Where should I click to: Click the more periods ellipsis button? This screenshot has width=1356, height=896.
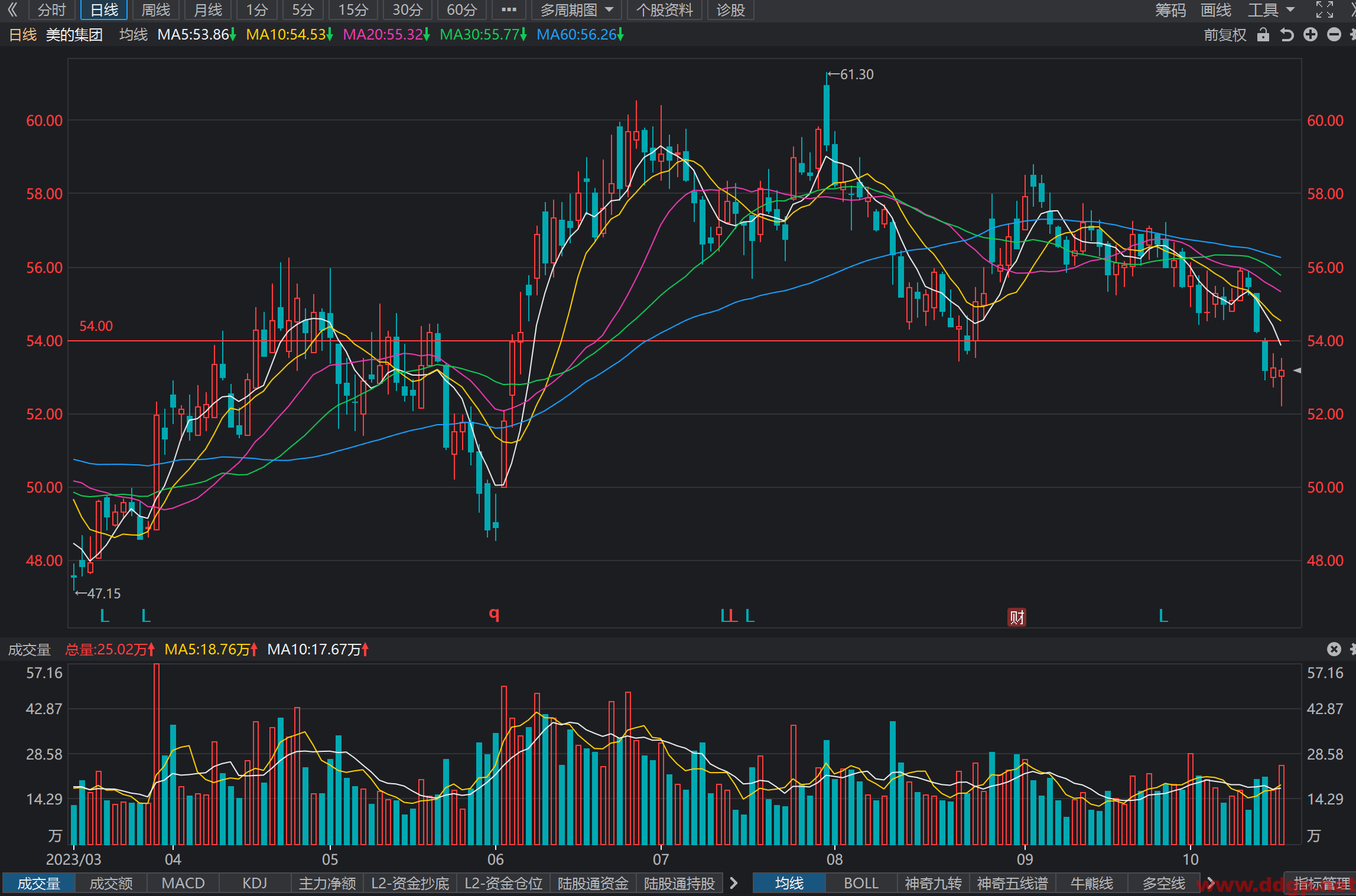click(509, 9)
